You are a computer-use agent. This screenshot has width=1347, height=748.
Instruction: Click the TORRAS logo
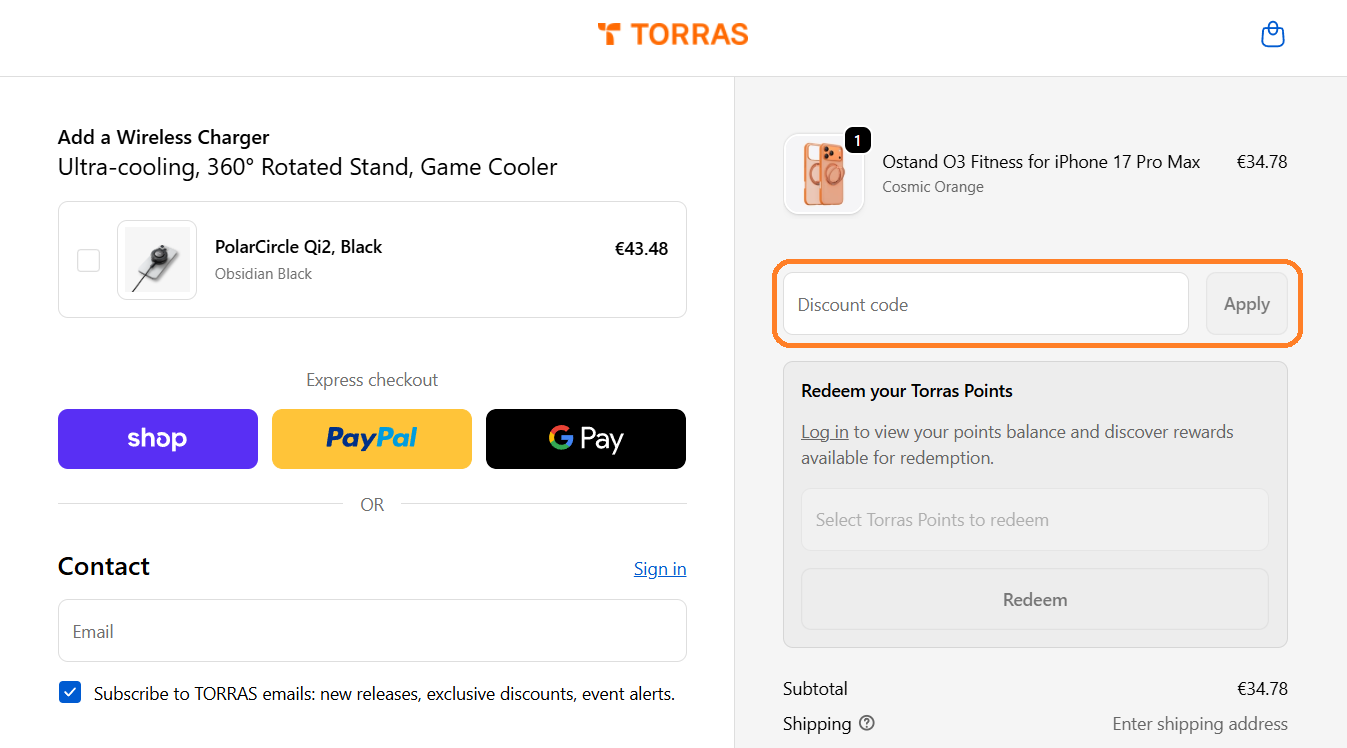click(672, 34)
